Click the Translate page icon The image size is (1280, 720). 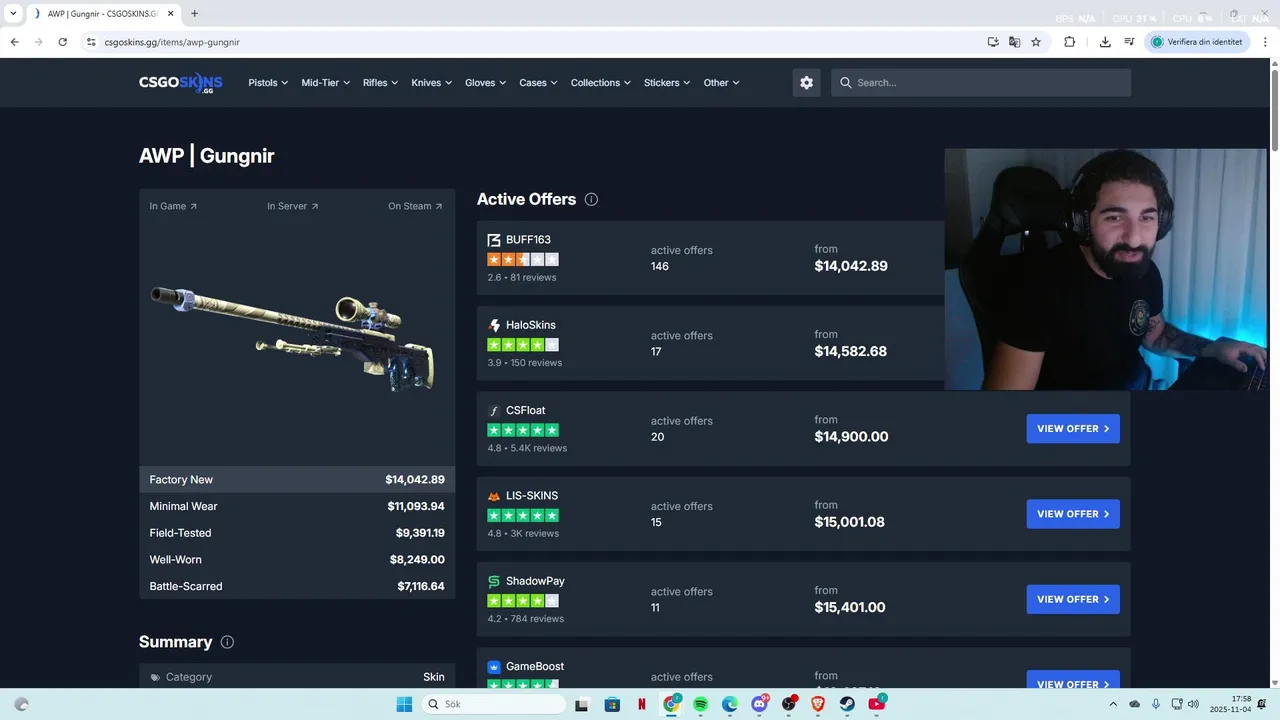(1014, 42)
